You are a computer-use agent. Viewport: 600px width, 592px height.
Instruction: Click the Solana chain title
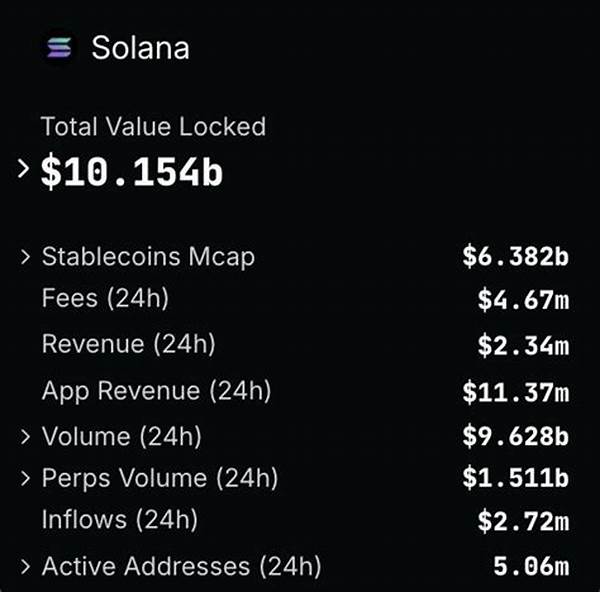[x=140, y=47]
